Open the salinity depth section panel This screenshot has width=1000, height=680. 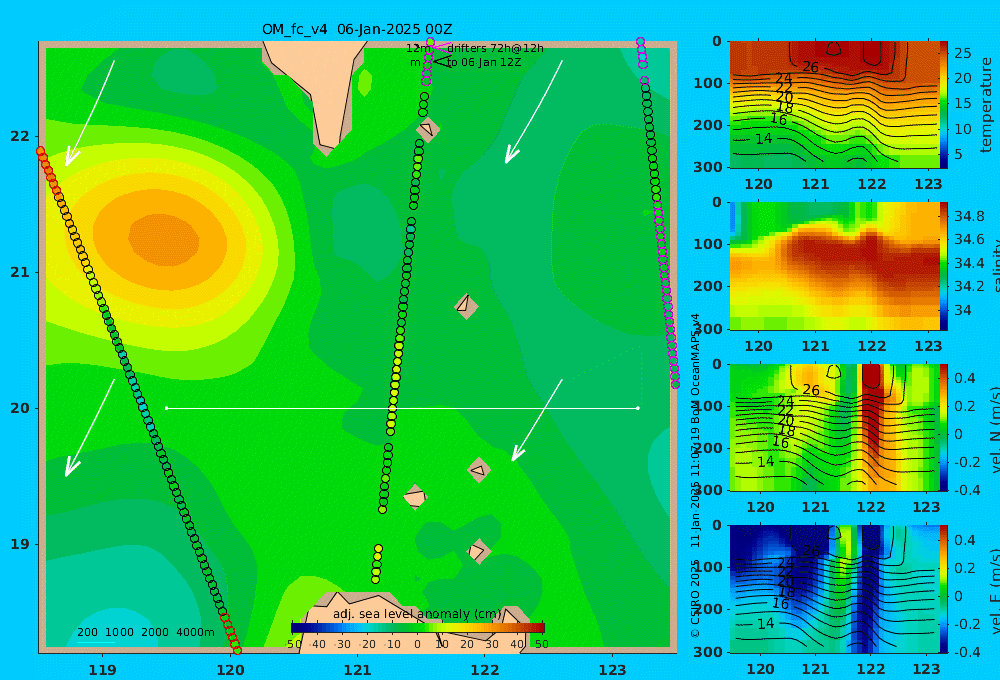(x=834, y=266)
